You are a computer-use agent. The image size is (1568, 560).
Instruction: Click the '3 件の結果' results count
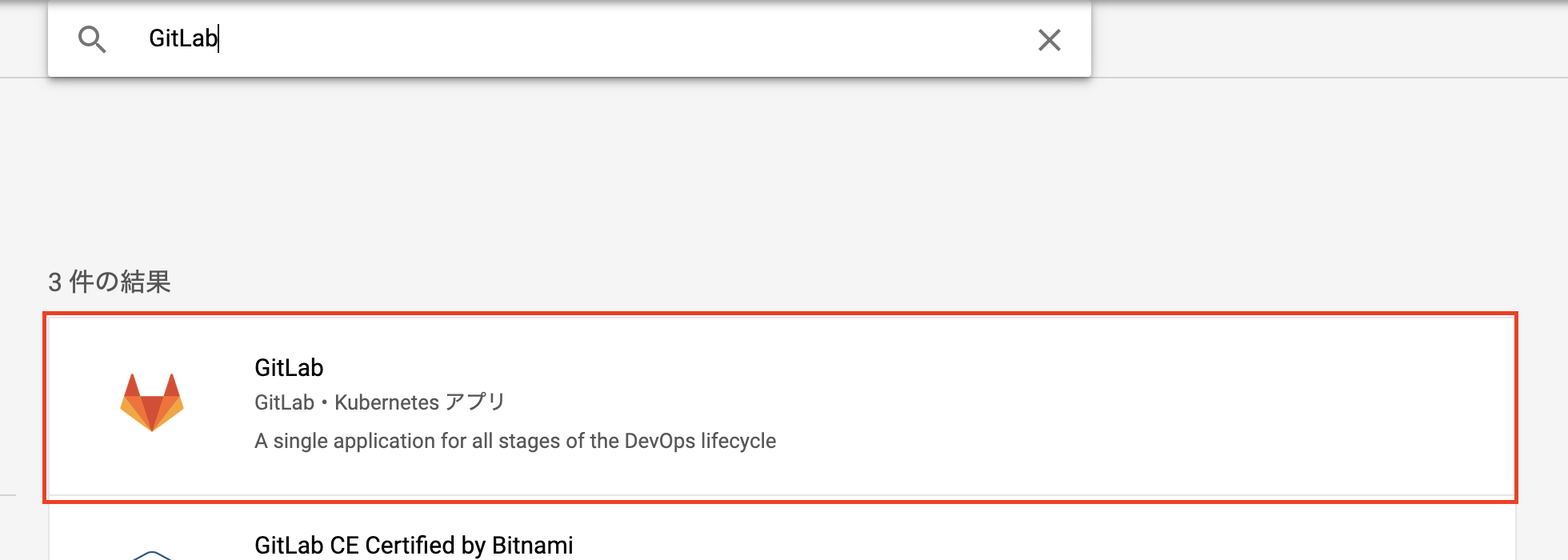(x=110, y=282)
